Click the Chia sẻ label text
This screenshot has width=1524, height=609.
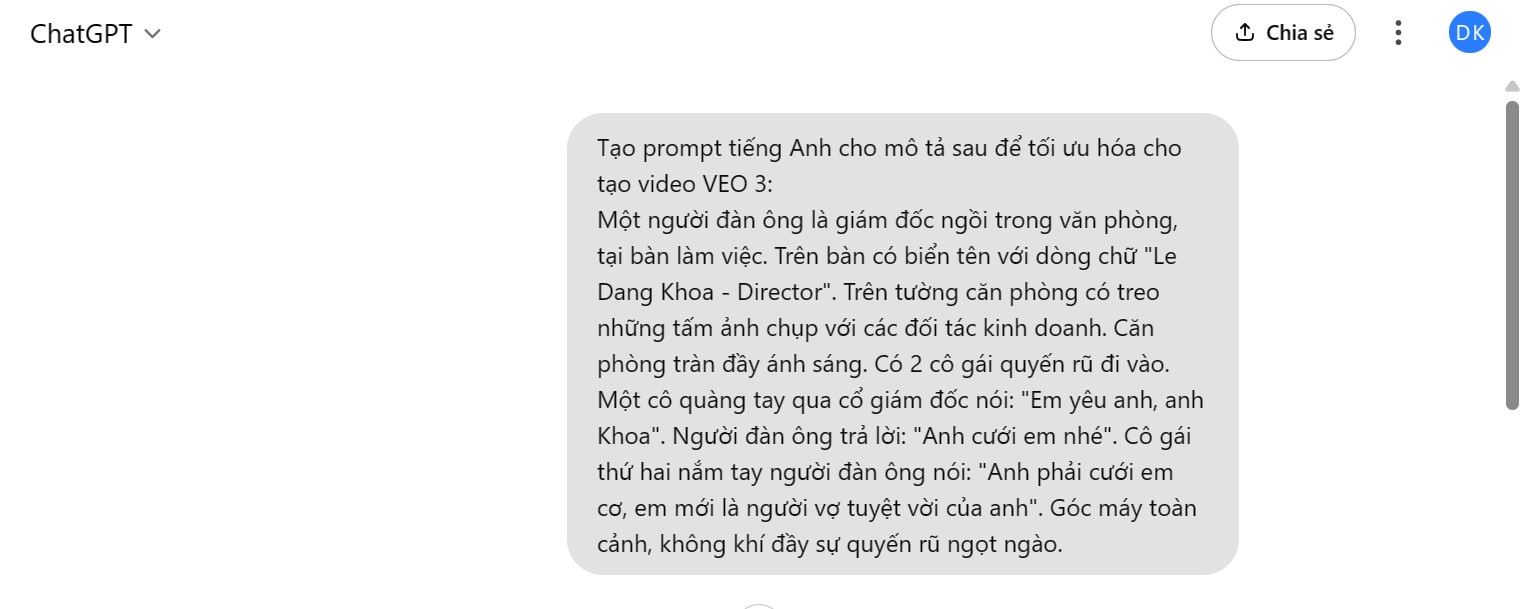click(1300, 33)
